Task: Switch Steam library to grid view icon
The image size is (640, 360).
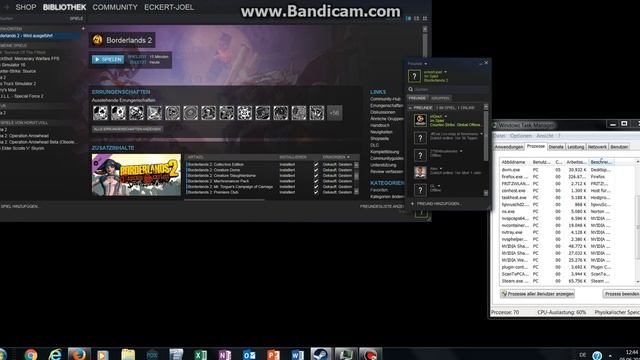Action: [425, 18]
